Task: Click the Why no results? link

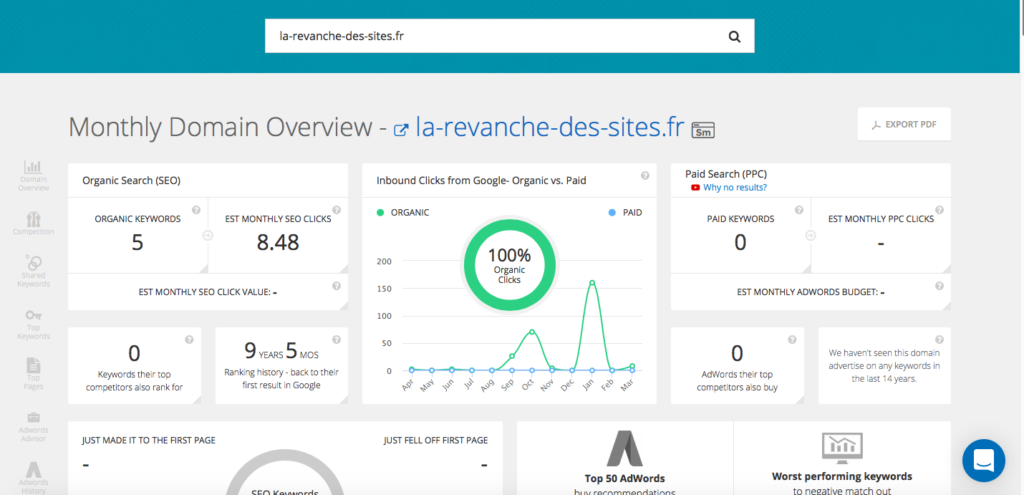Action: [735, 187]
